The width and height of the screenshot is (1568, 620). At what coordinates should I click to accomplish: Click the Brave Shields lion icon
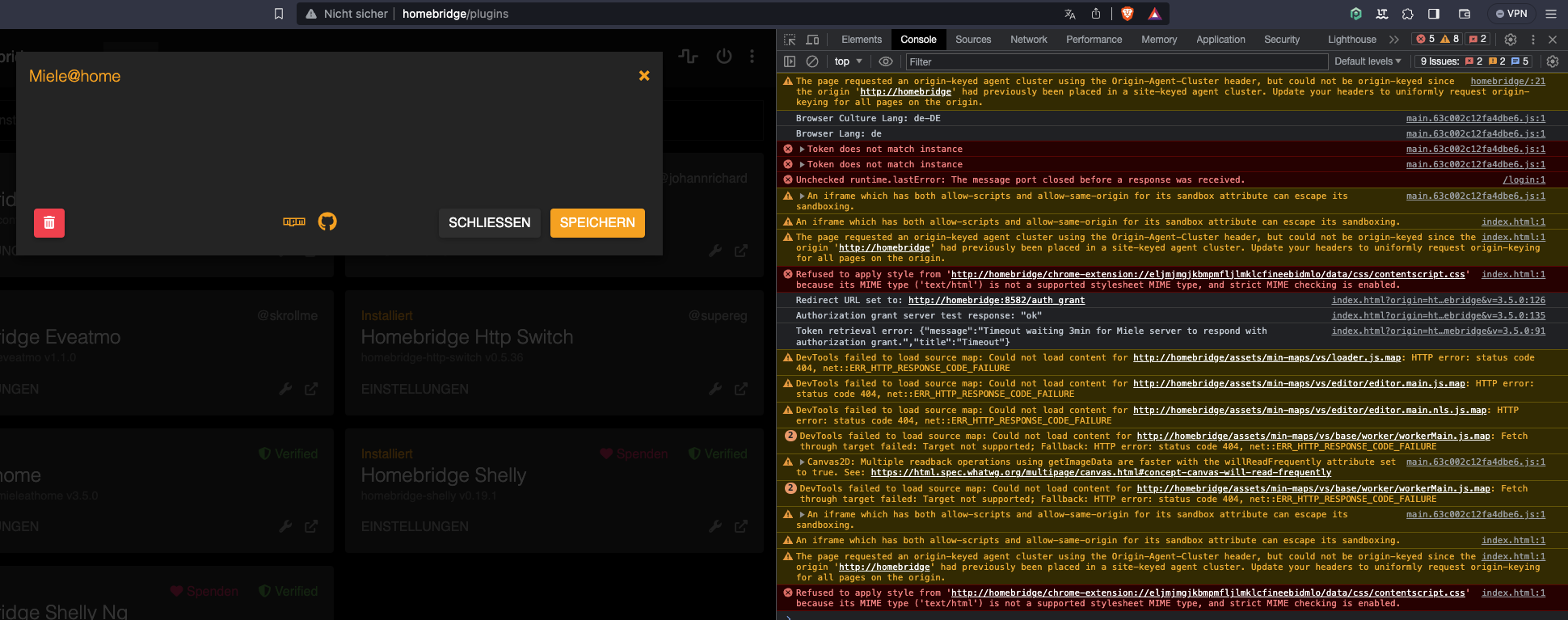[x=1128, y=14]
